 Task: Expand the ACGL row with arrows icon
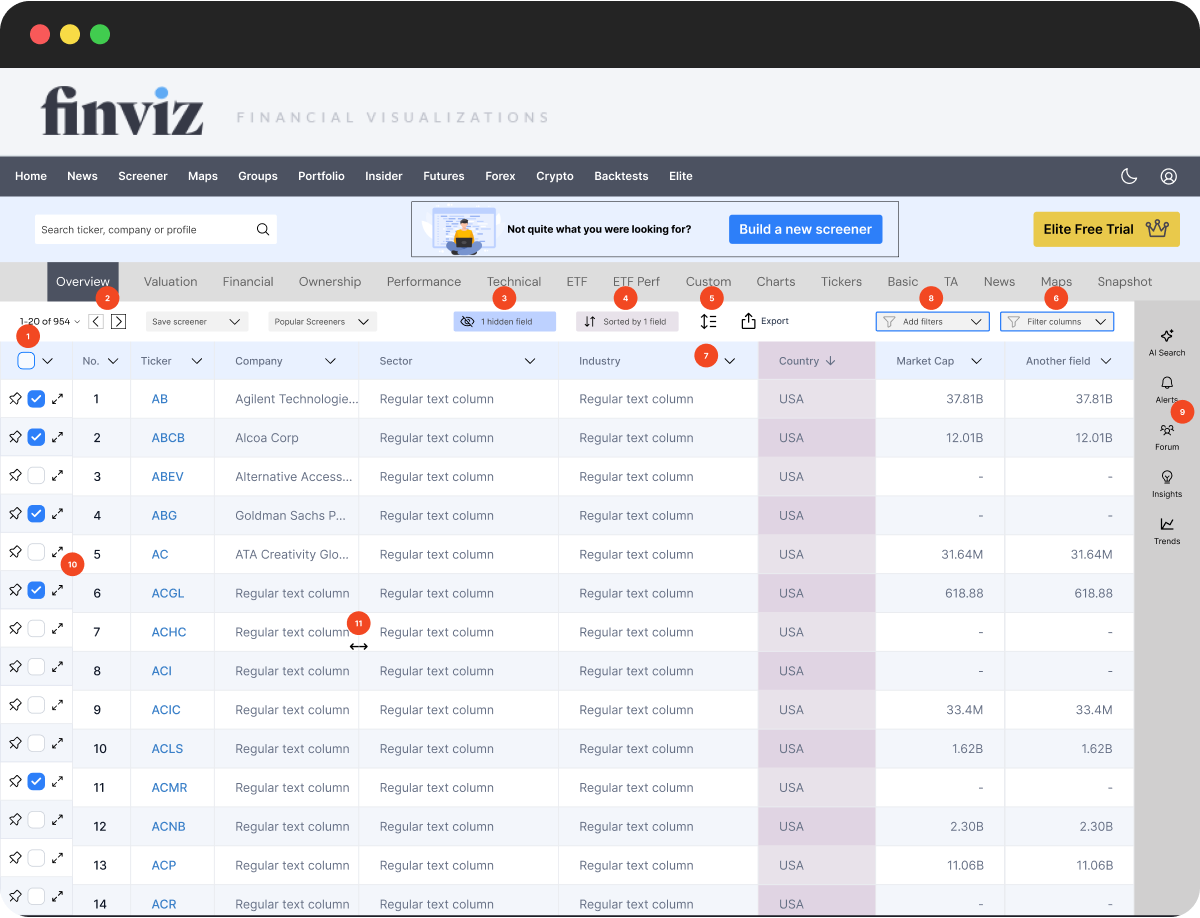click(x=58, y=593)
